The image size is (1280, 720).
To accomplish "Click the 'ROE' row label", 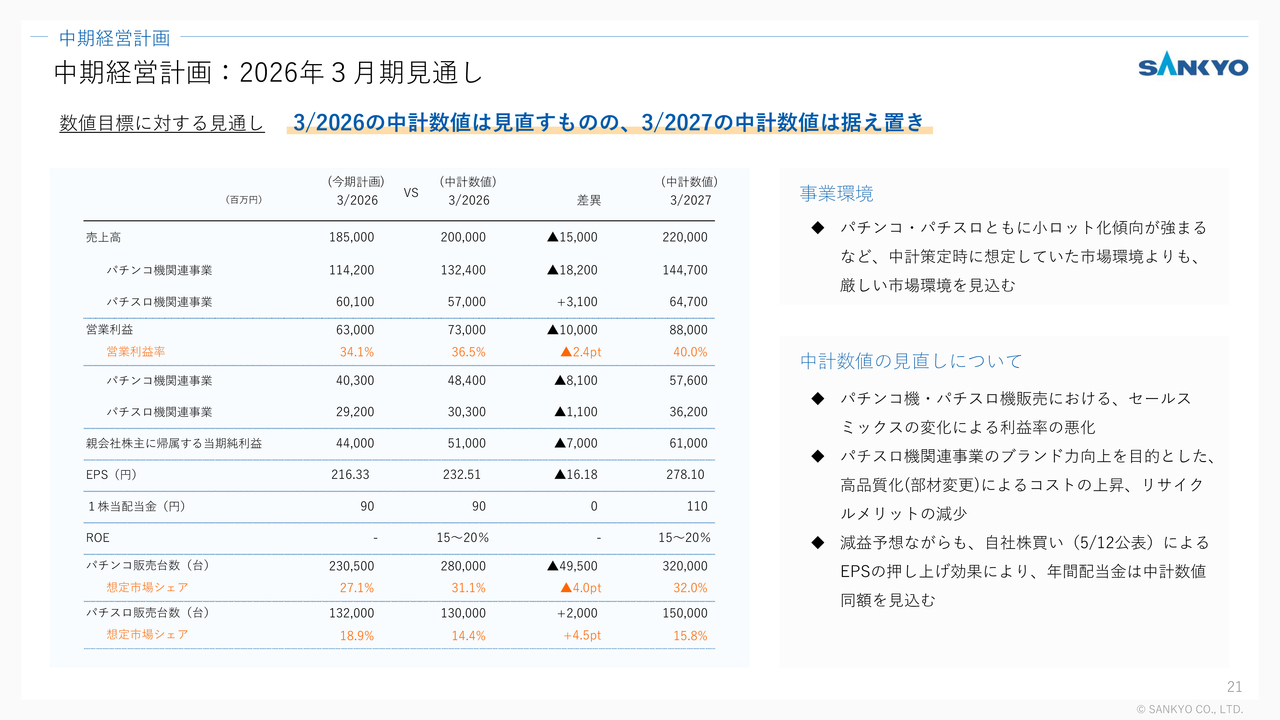I will [x=98, y=538].
